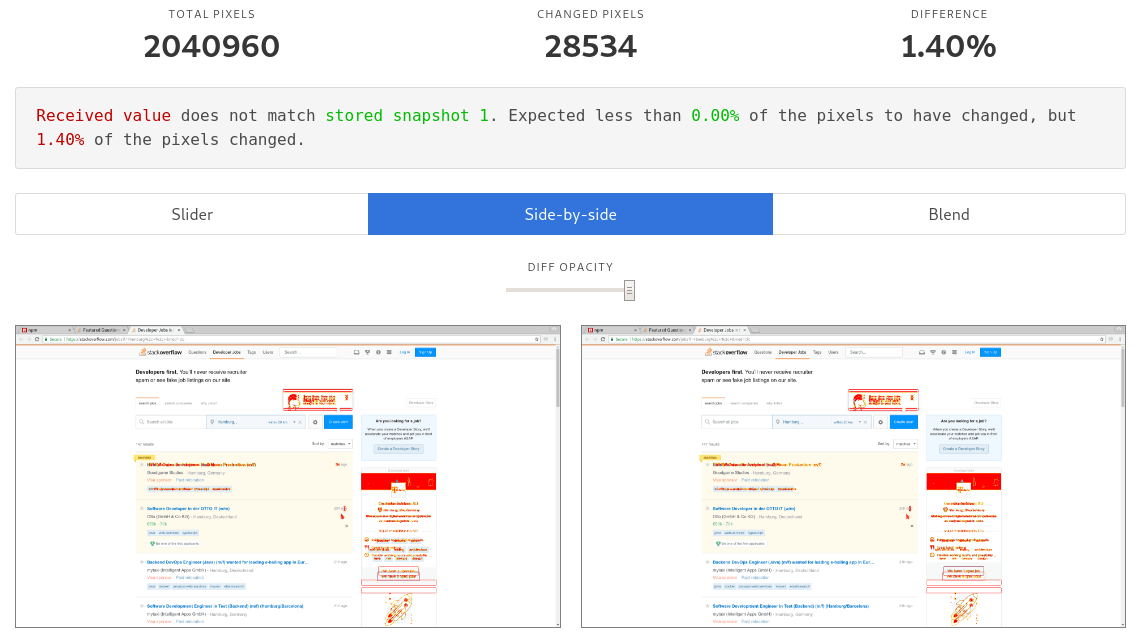Click the 'DIFFERENCE' heading
The image size is (1138, 639).
point(949,14)
